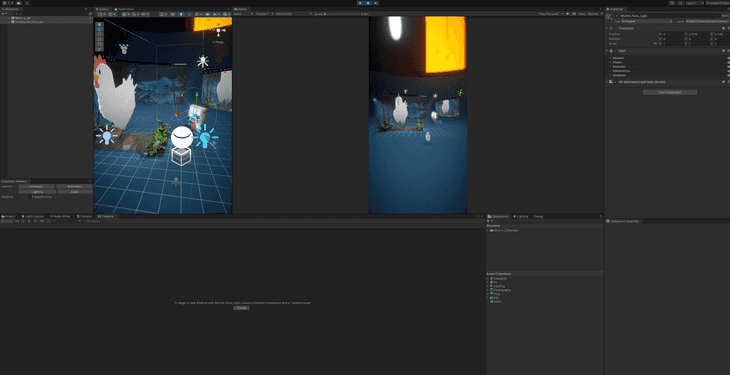Screen dimensions: 730x375
Task: Open the Hierarchy tab
Action: point(10,9)
